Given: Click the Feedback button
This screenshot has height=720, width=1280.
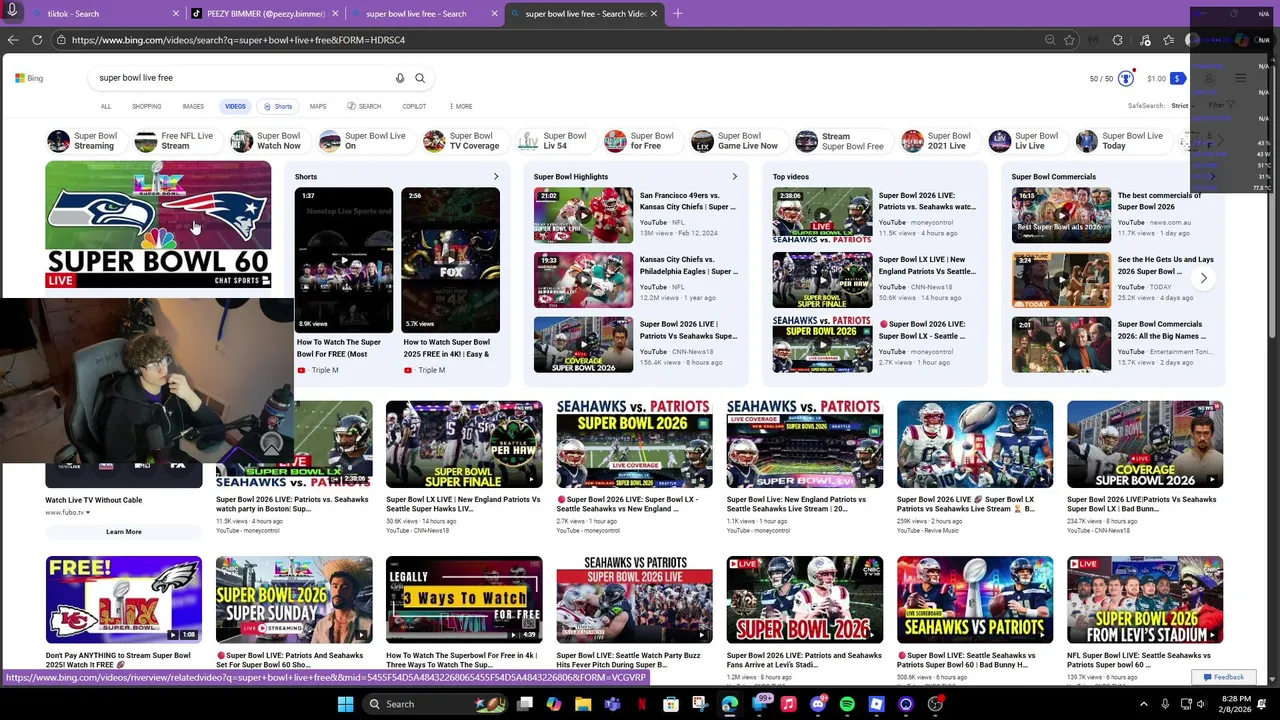Looking at the screenshot, I should click(1224, 677).
